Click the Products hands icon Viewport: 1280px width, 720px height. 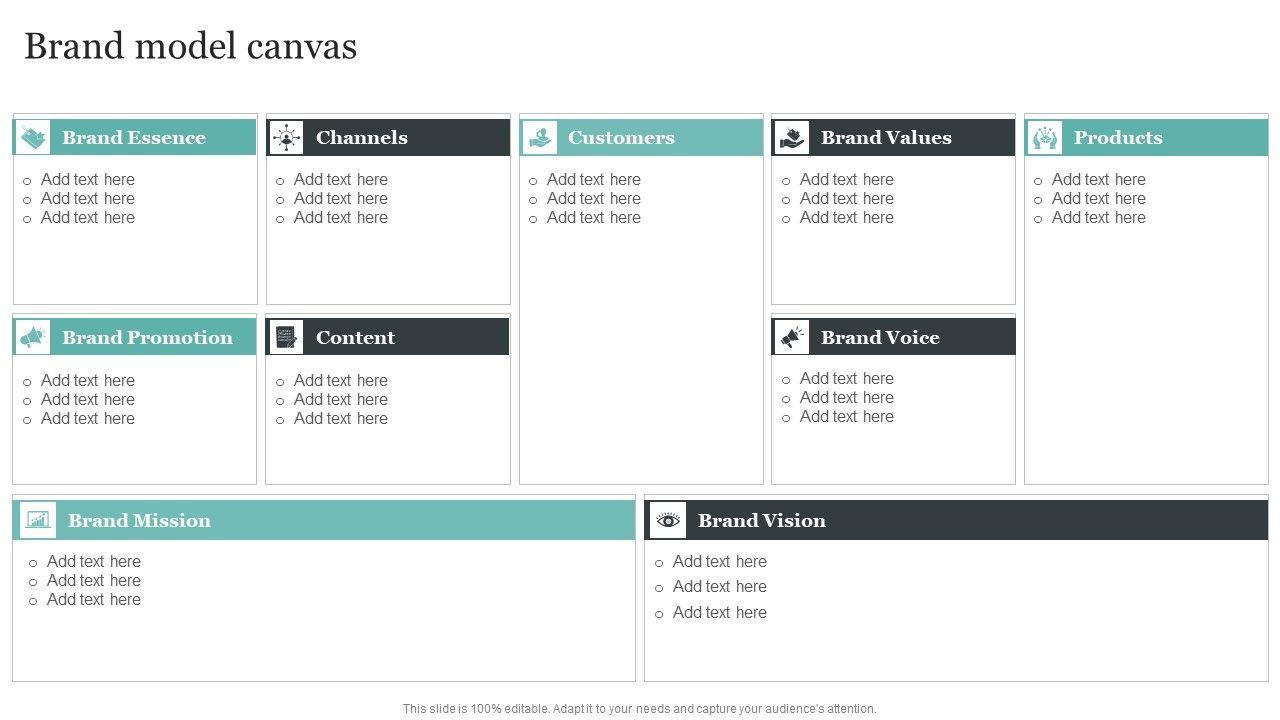1045,137
